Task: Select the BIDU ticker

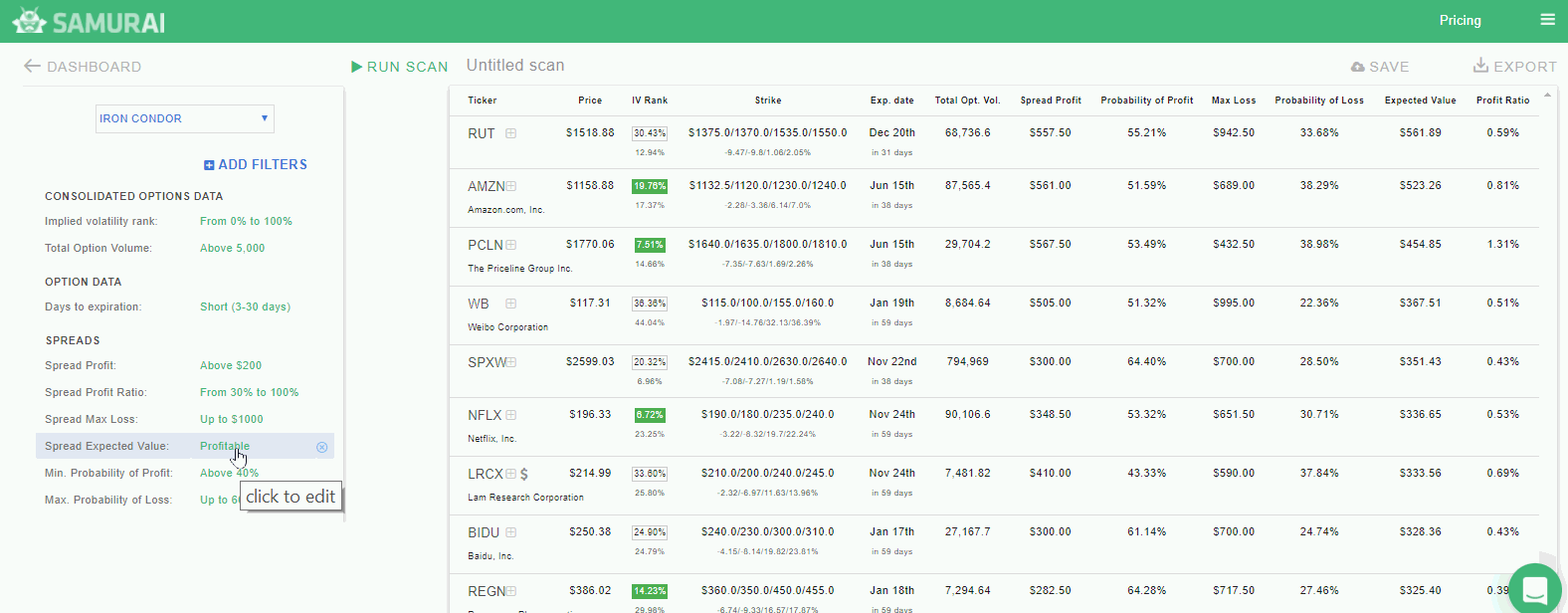Action: click(x=484, y=532)
